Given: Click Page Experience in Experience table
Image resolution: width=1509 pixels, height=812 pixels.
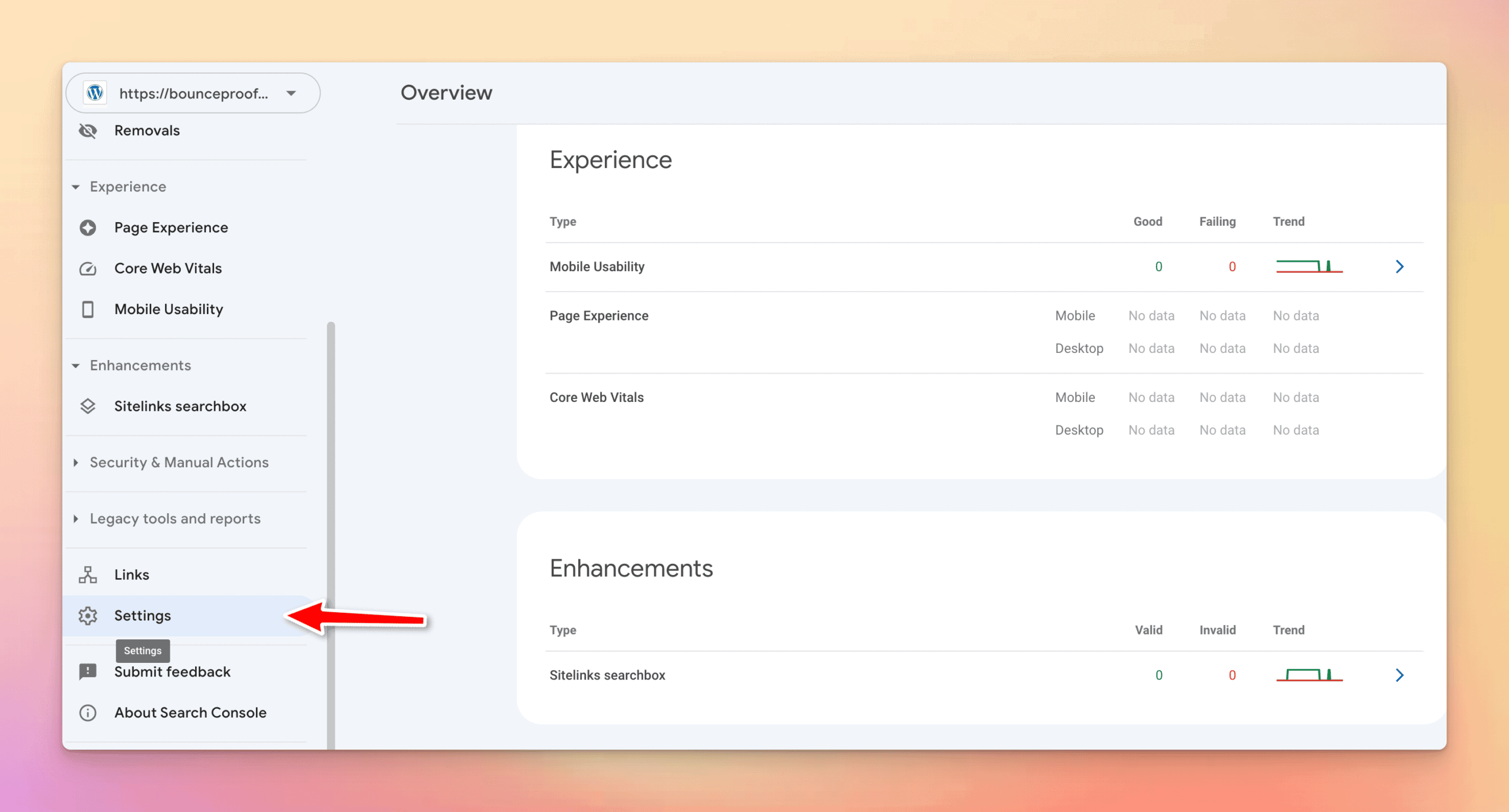Looking at the screenshot, I should point(599,316).
